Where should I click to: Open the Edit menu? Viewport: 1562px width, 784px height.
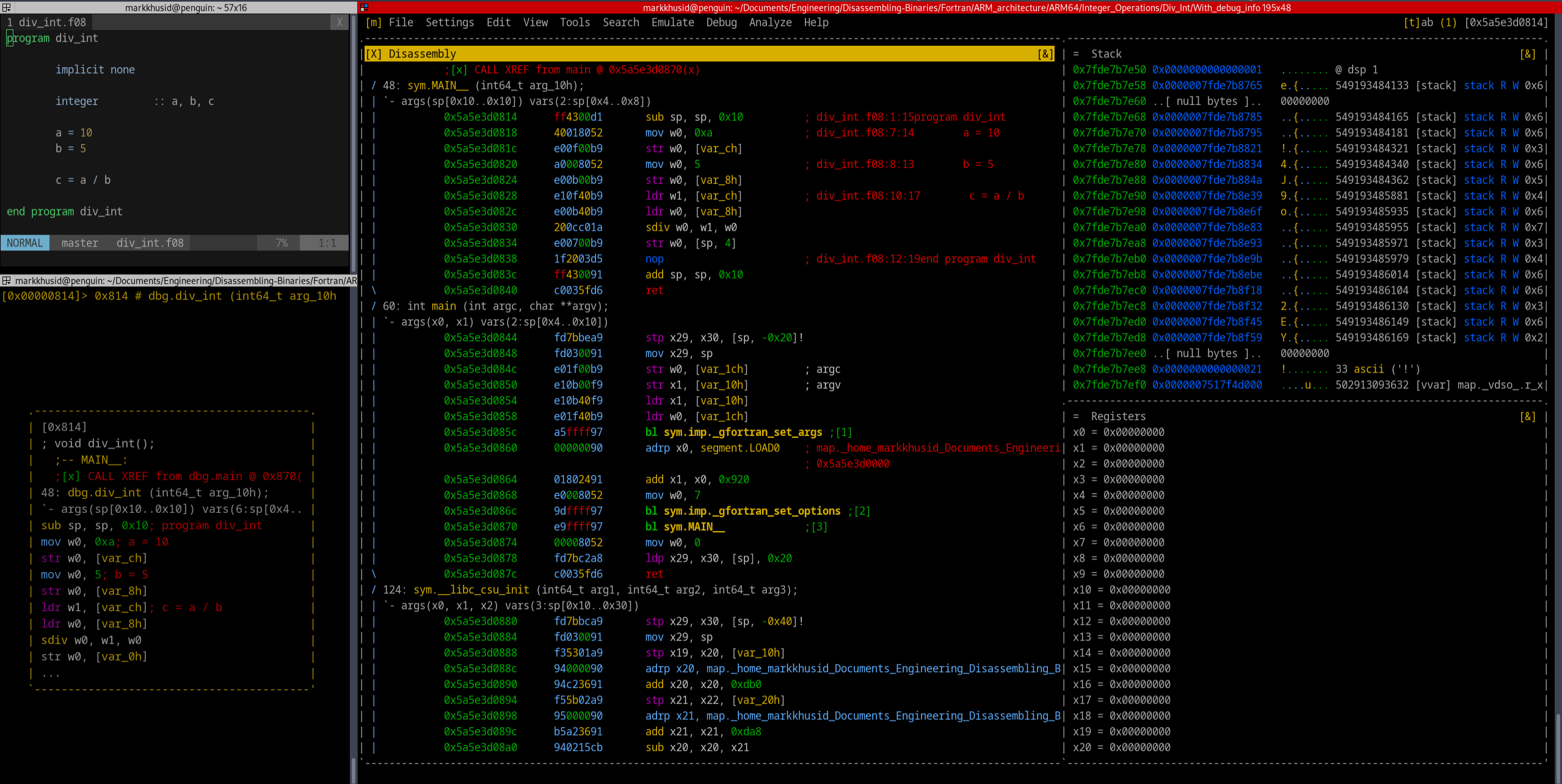click(x=498, y=23)
